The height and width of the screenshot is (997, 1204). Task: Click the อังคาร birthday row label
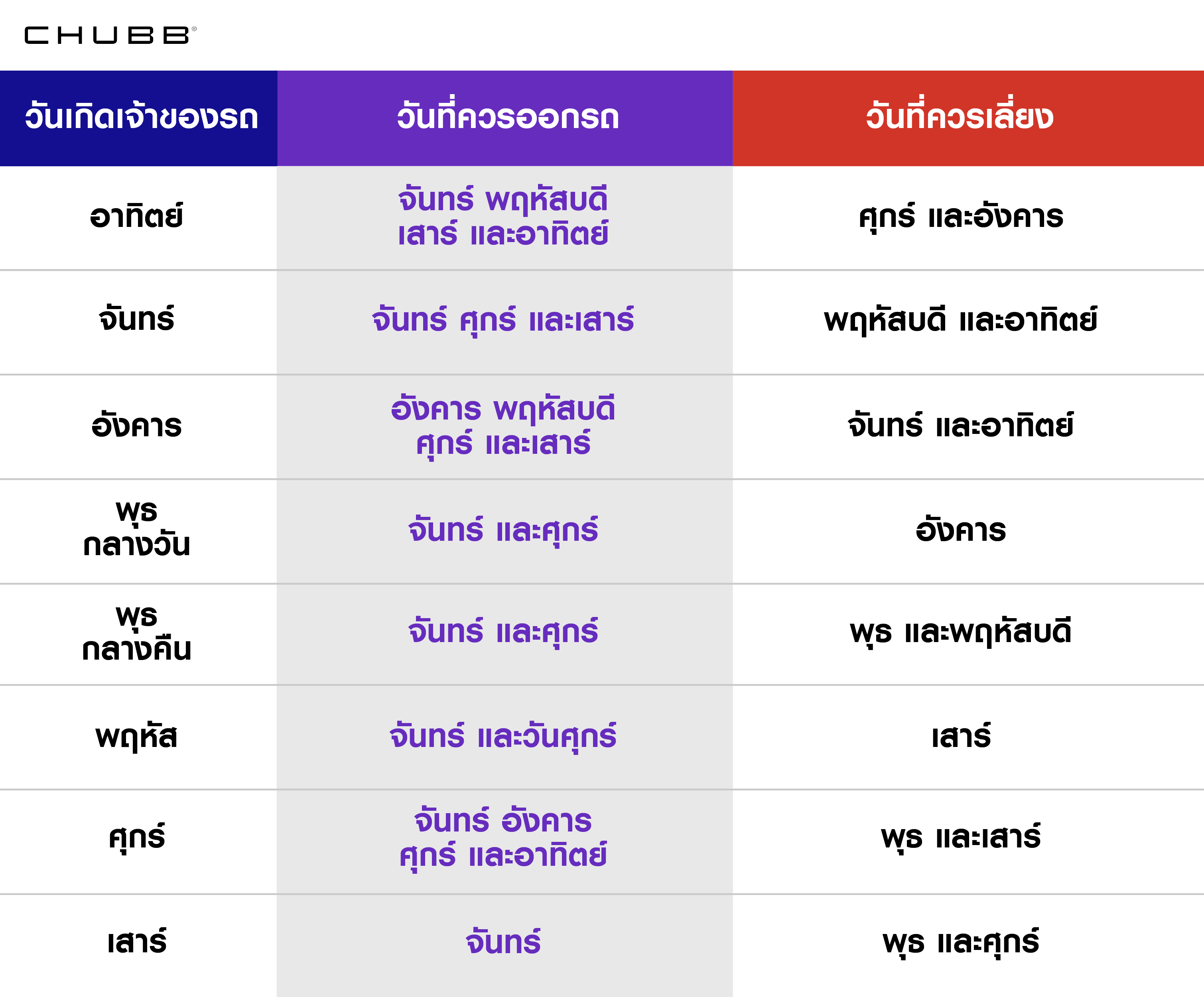point(136,426)
